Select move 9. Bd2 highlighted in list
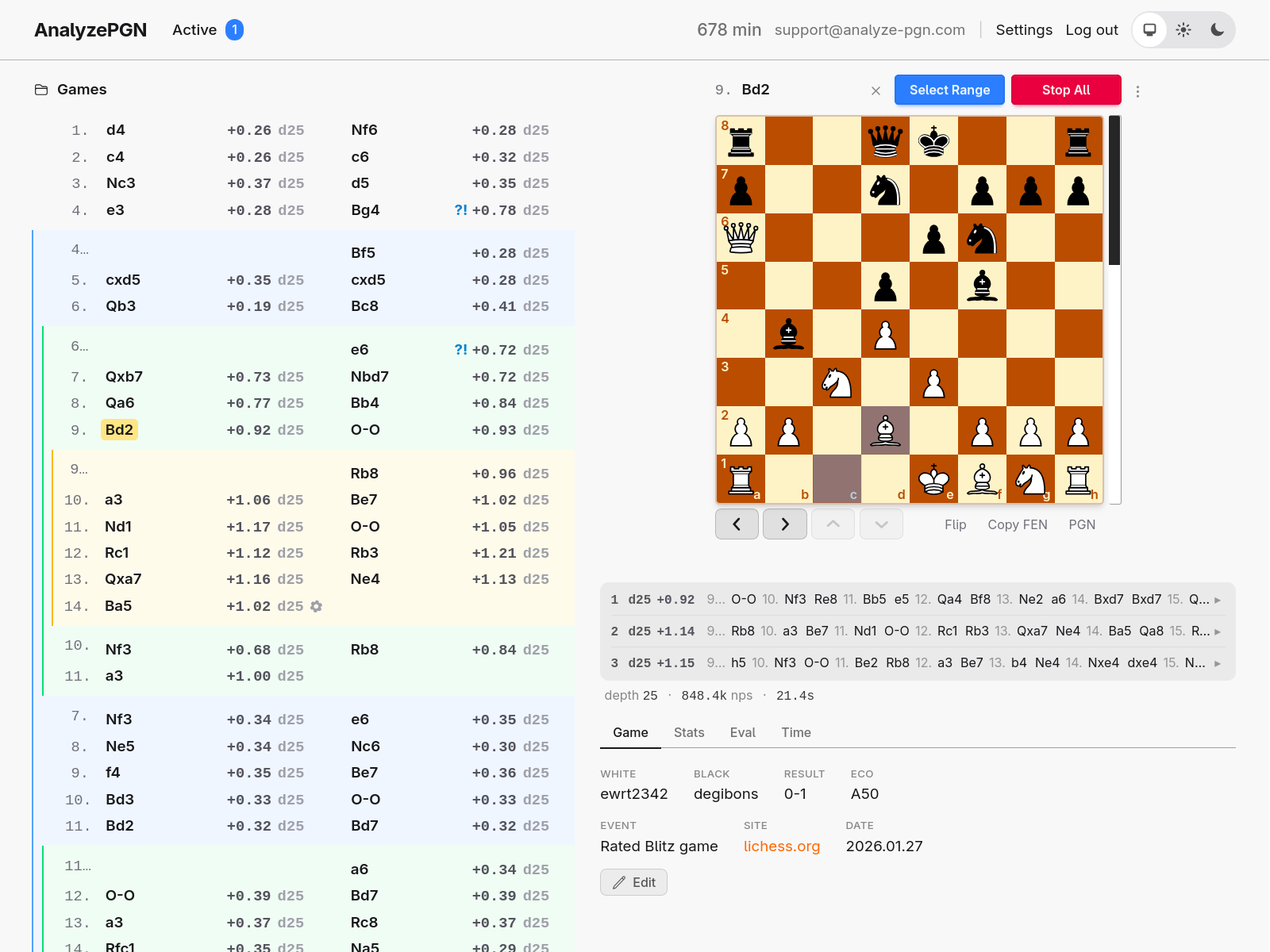 [x=119, y=430]
